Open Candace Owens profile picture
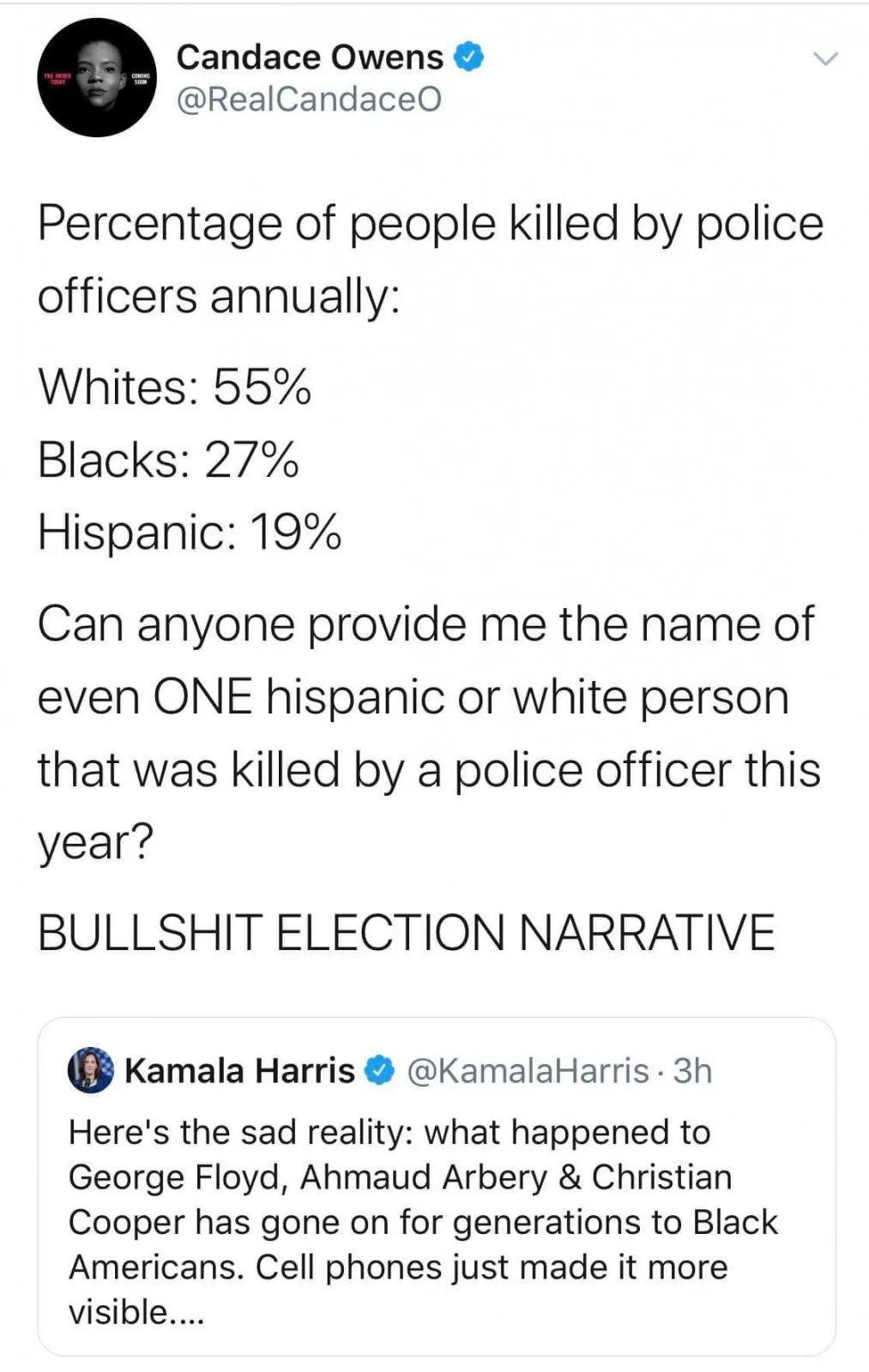This screenshot has height=1372, width=869. (x=96, y=78)
